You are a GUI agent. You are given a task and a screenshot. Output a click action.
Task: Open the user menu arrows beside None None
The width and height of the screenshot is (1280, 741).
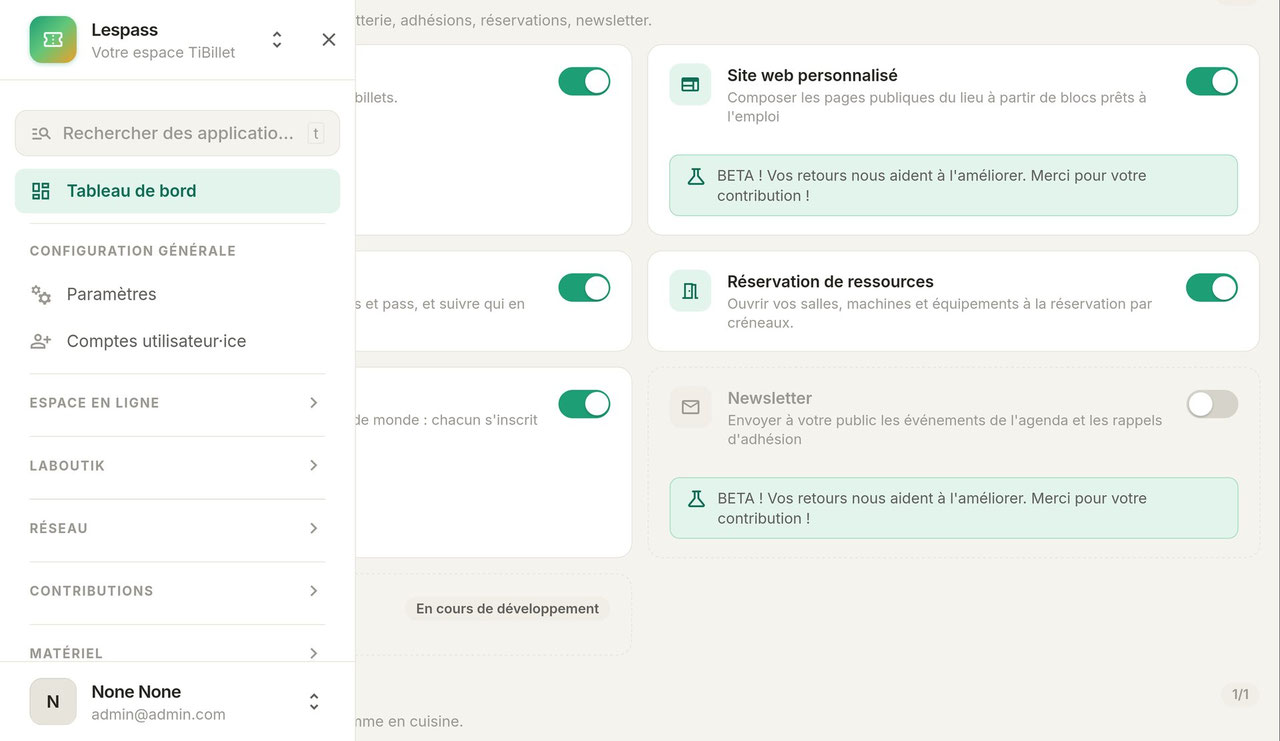point(314,702)
